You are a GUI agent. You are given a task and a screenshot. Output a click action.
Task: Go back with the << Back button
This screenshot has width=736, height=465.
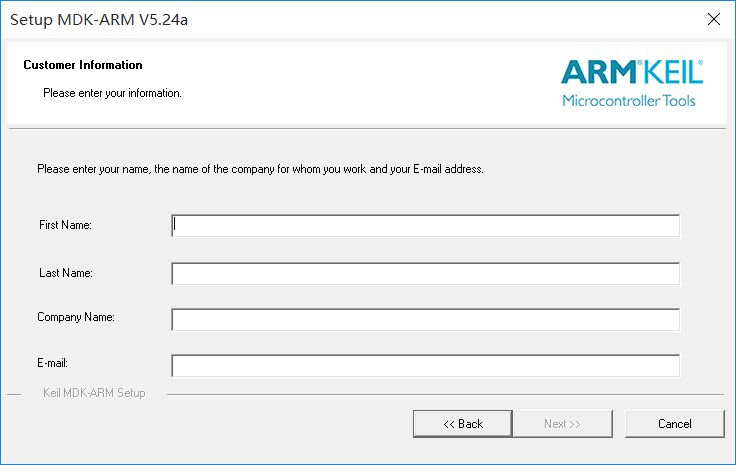click(463, 424)
